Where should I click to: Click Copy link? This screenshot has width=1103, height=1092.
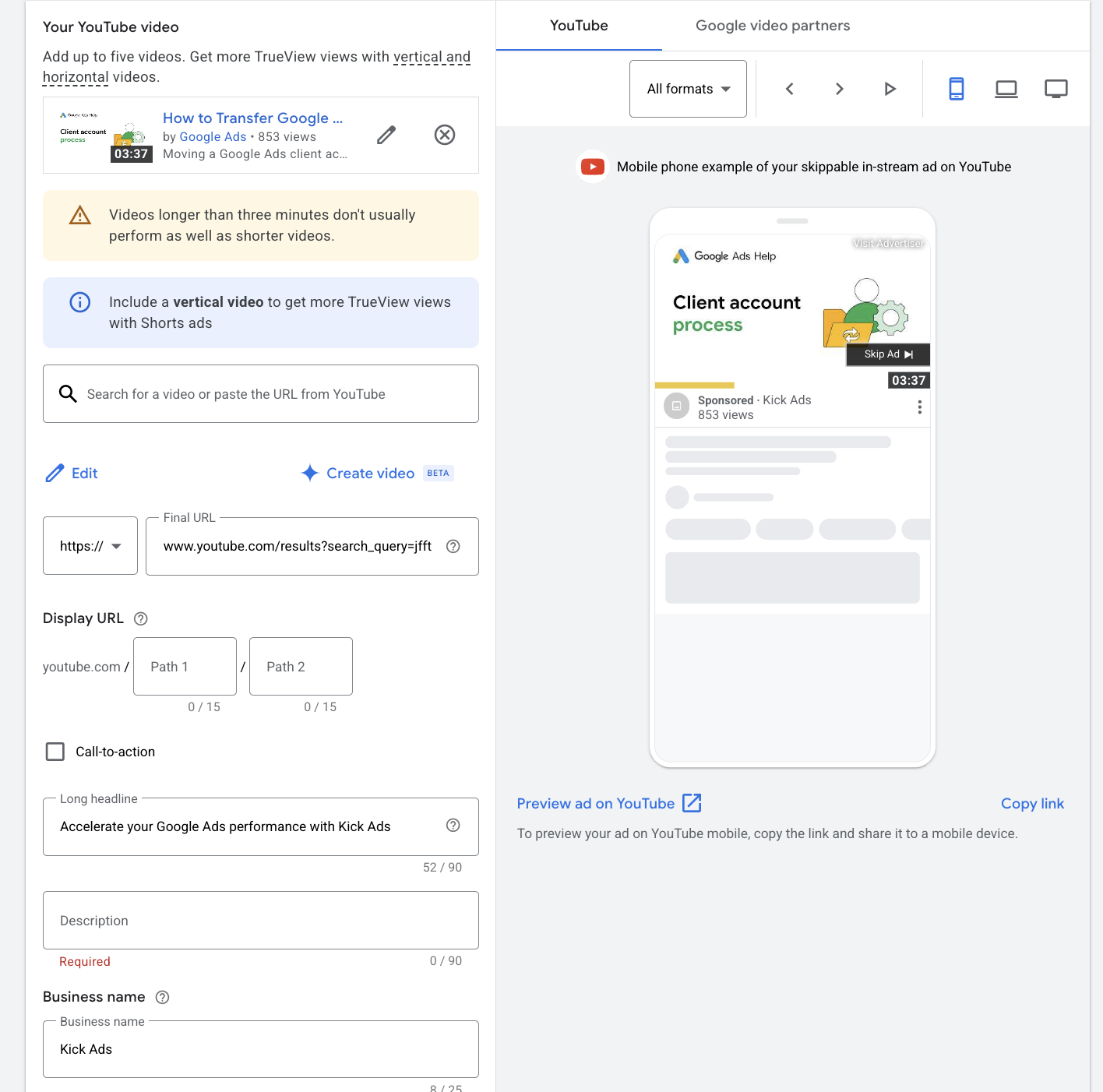(x=1032, y=804)
